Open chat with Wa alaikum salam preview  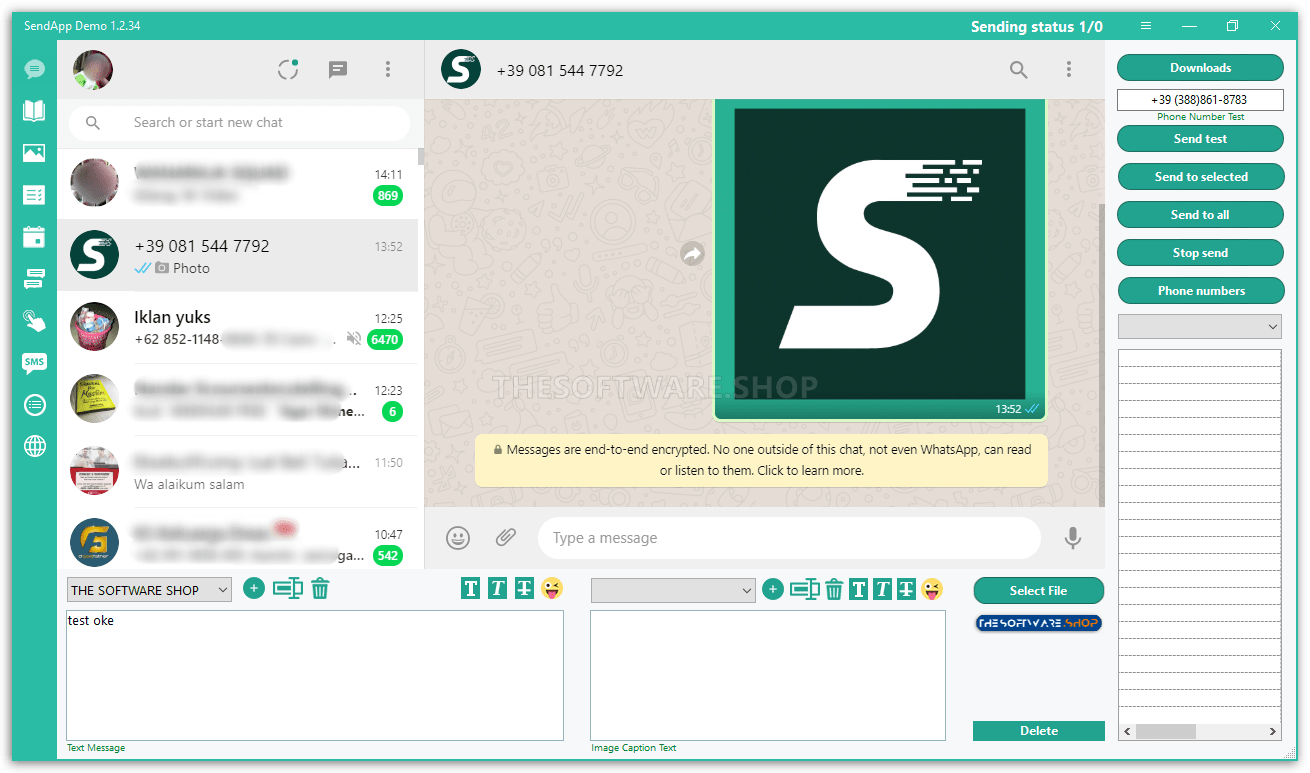coord(238,472)
